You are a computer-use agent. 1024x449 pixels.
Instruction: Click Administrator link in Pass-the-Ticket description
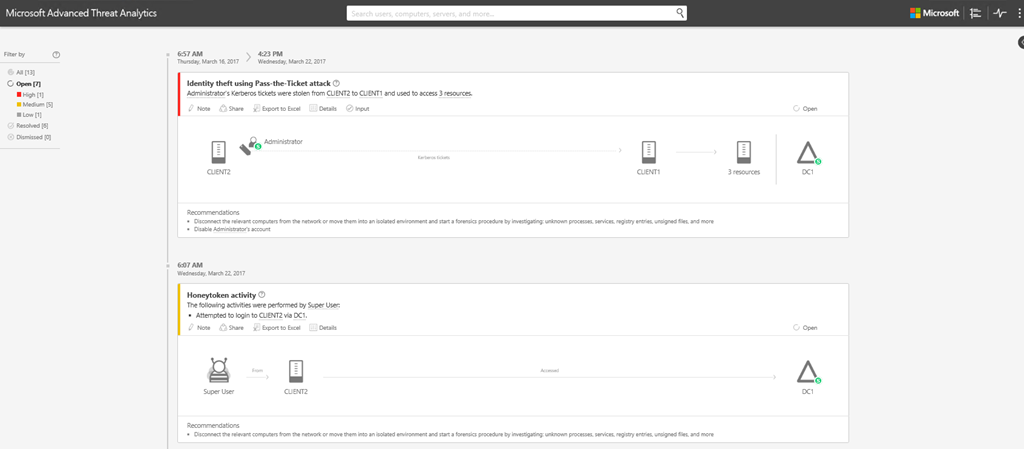tap(206, 93)
